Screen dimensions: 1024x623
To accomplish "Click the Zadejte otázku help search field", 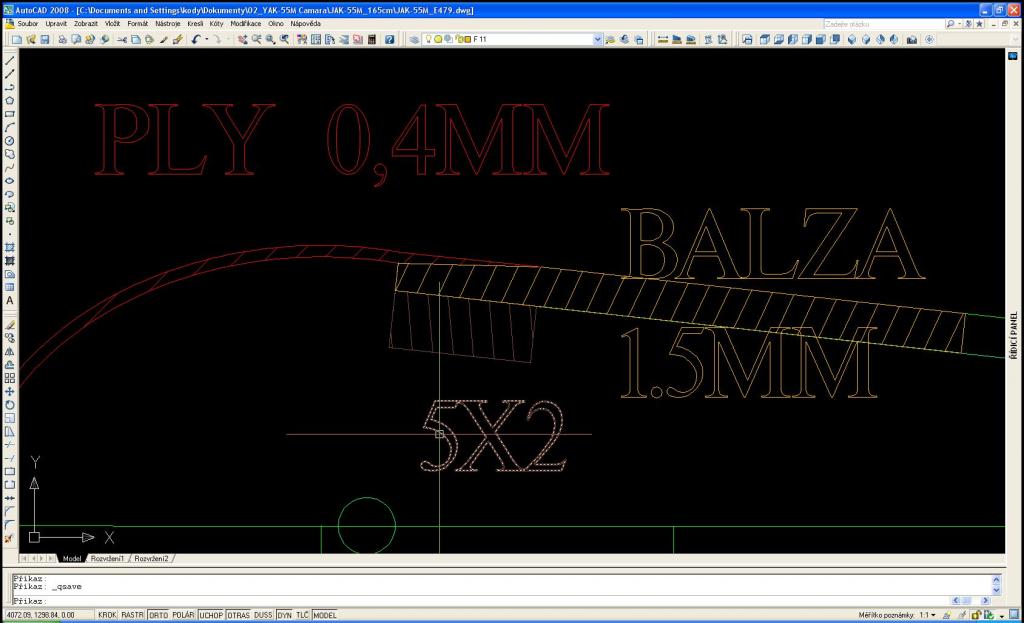I will pyautogui.click(x=880, y=23).
